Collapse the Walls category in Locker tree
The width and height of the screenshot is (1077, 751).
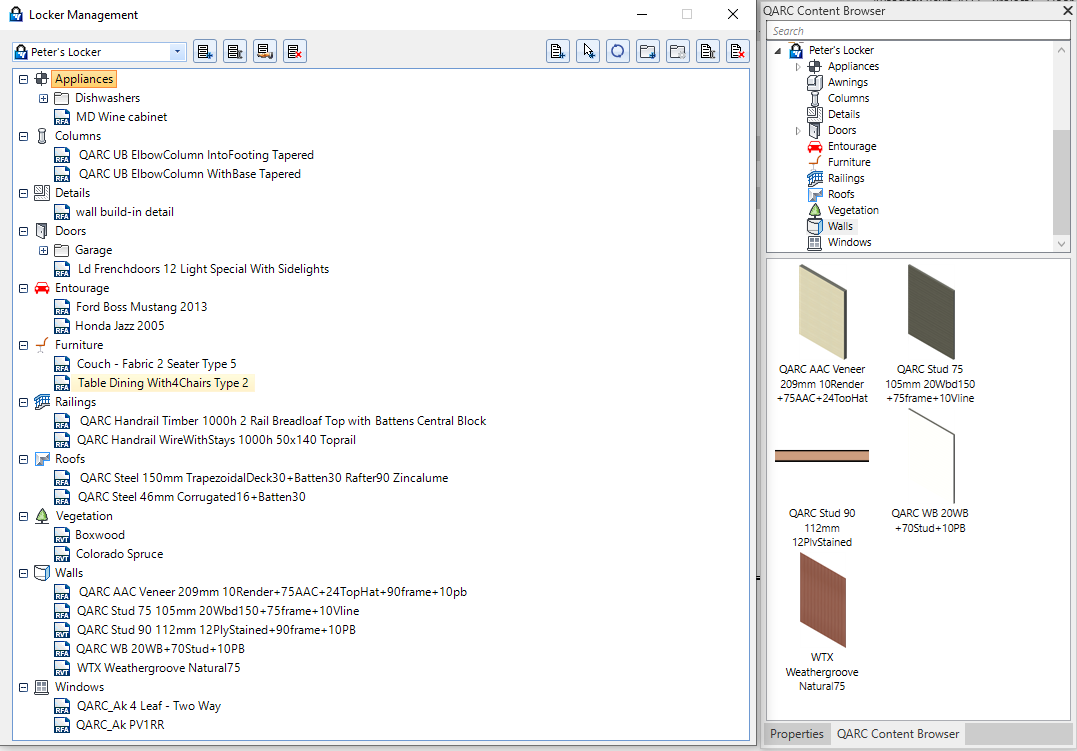click(24, 573)
